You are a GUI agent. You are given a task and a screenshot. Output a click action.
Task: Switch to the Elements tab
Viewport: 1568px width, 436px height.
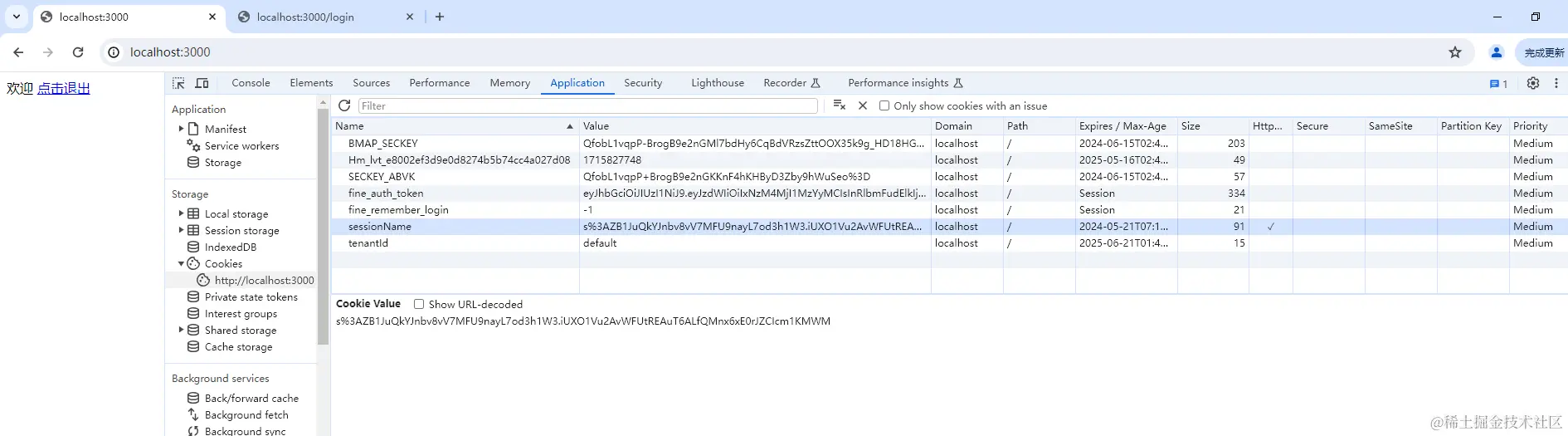311,83
